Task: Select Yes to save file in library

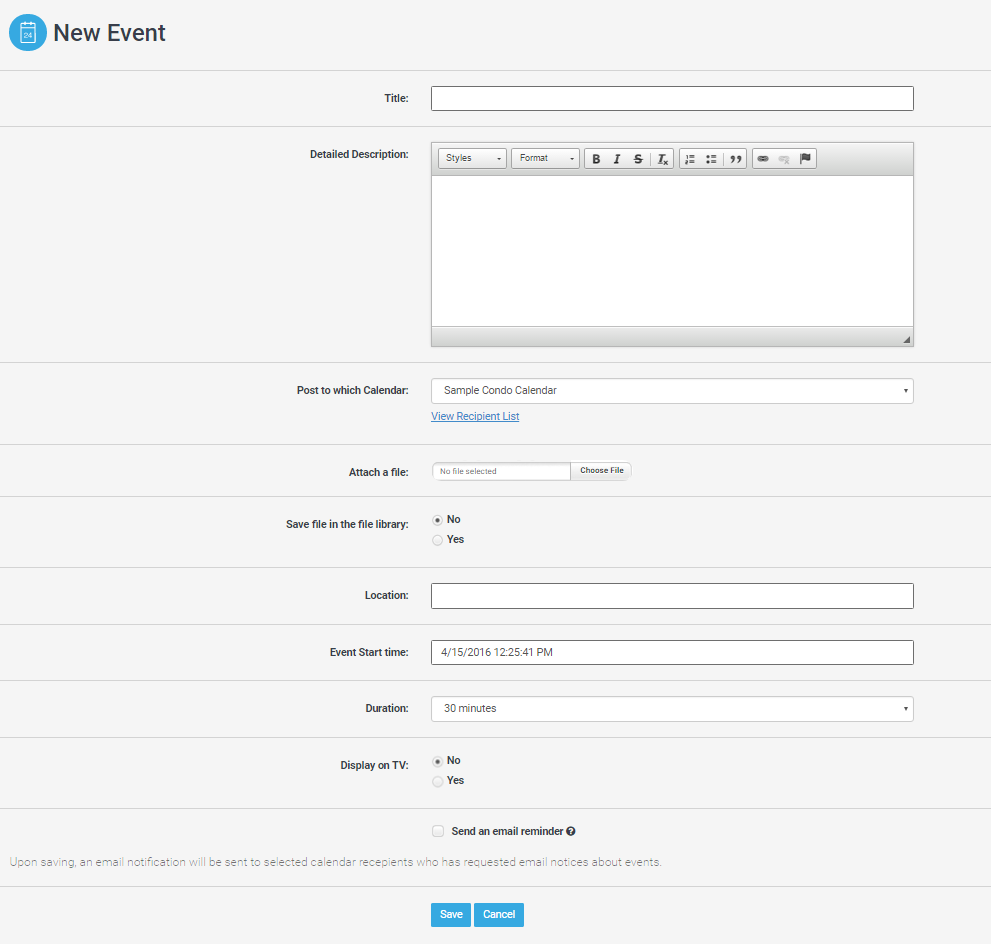Action: [x=438, y=540]
